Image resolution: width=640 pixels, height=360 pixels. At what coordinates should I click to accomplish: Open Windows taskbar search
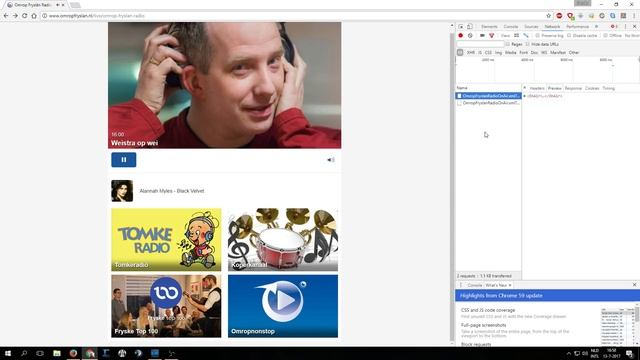[24, 353]
